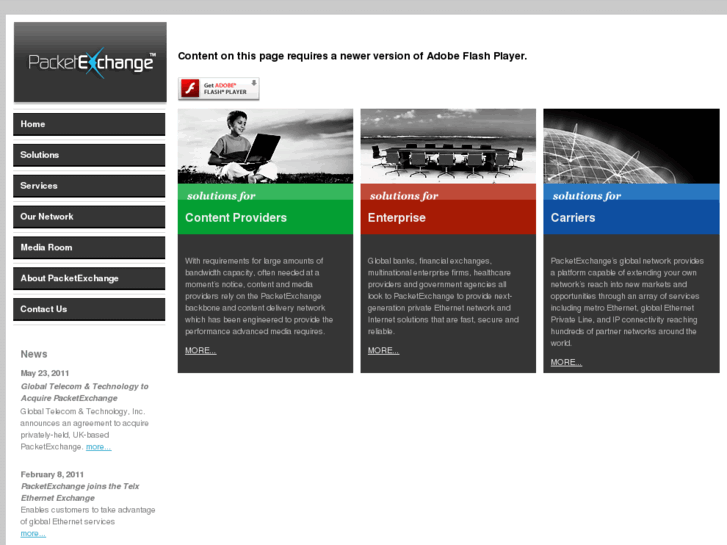The height and width of the screenshot is (545, 727).
Task: Click the Get Adobe Flash Player badge
Action: pos(219,89)
